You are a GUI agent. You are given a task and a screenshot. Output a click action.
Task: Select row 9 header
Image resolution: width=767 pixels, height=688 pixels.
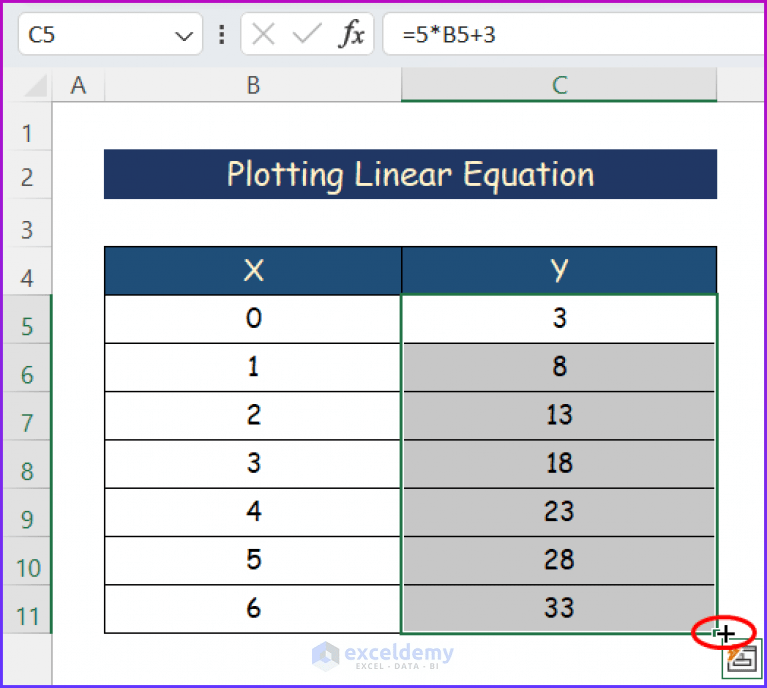(27, 512)
